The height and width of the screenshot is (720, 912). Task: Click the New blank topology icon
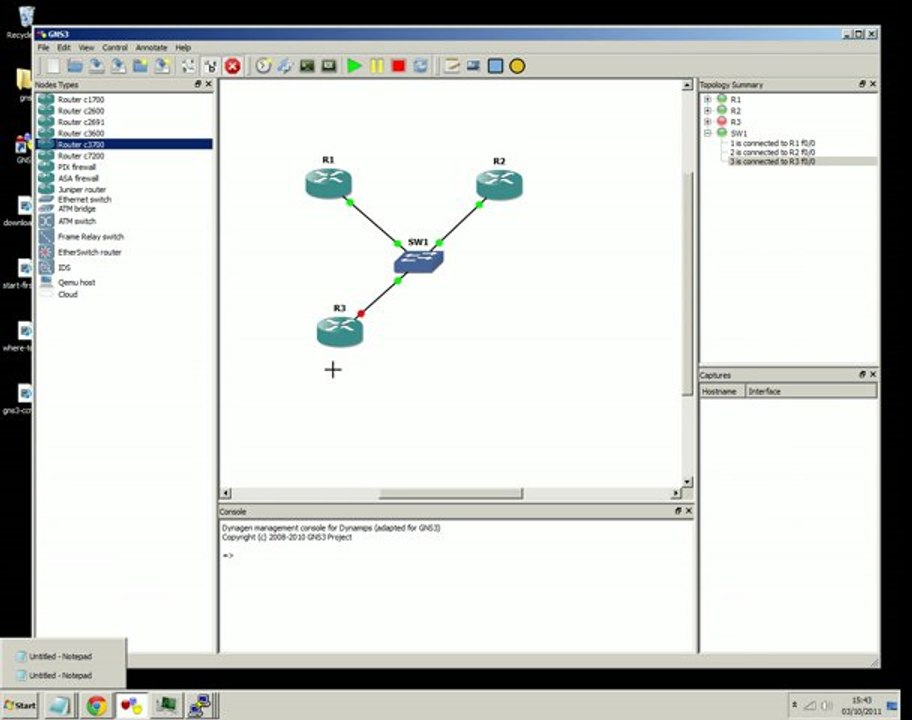(53, 66)
